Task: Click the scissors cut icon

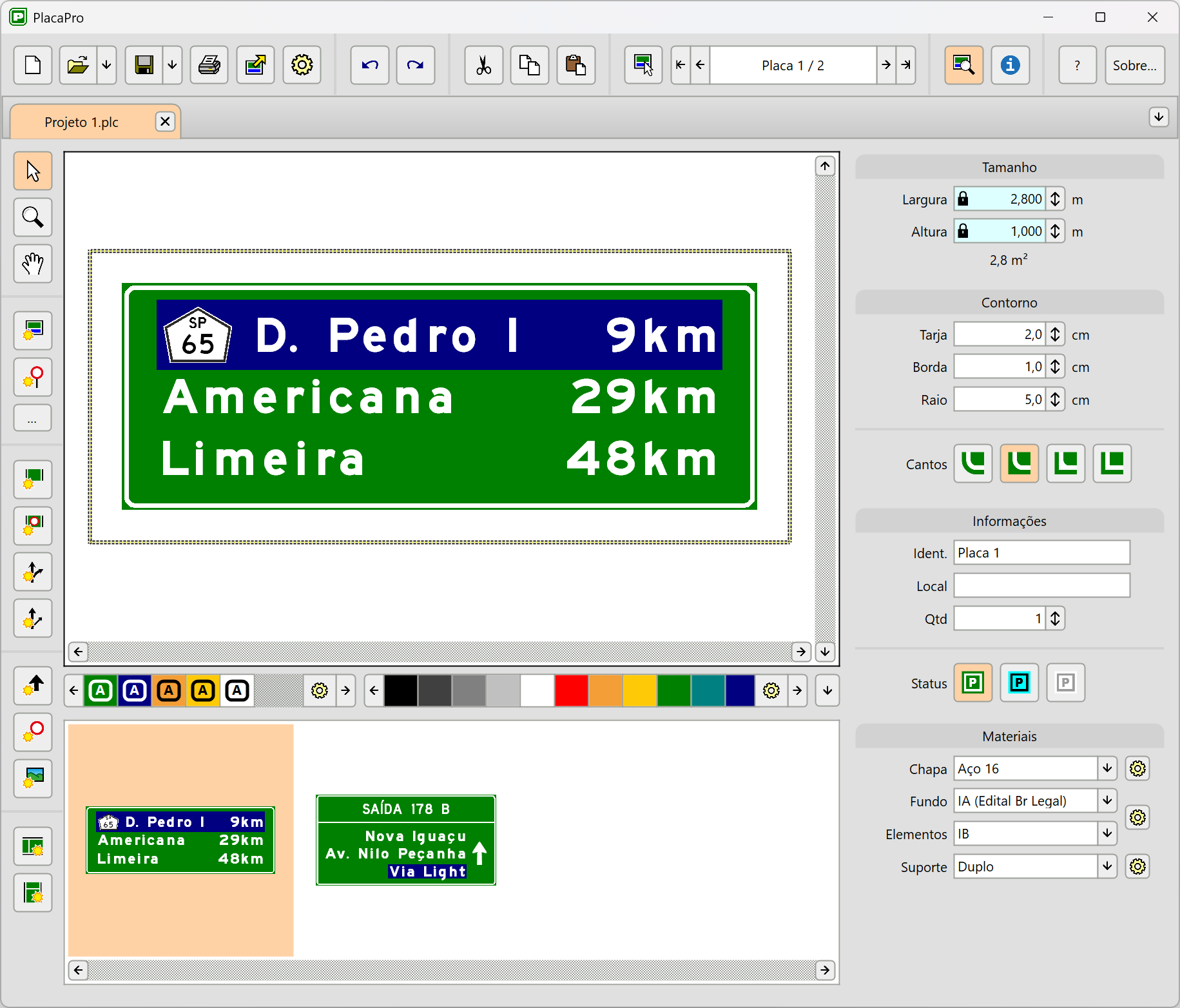Action: pyautogui.click(x=483, y=65)
